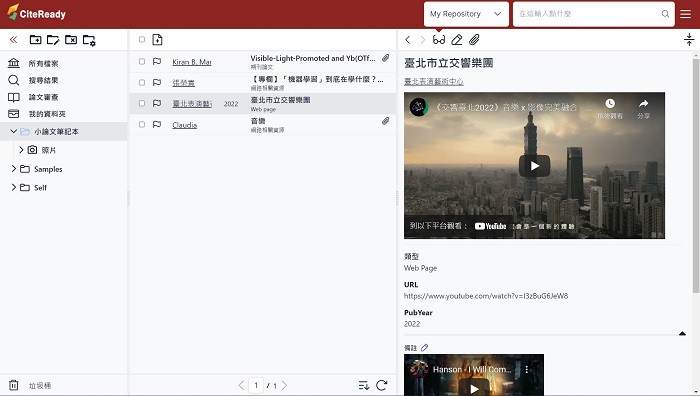Collapse the left sidebar with double chevron
This screenshot has height=396, width=700.
click(x=13, y=40)
